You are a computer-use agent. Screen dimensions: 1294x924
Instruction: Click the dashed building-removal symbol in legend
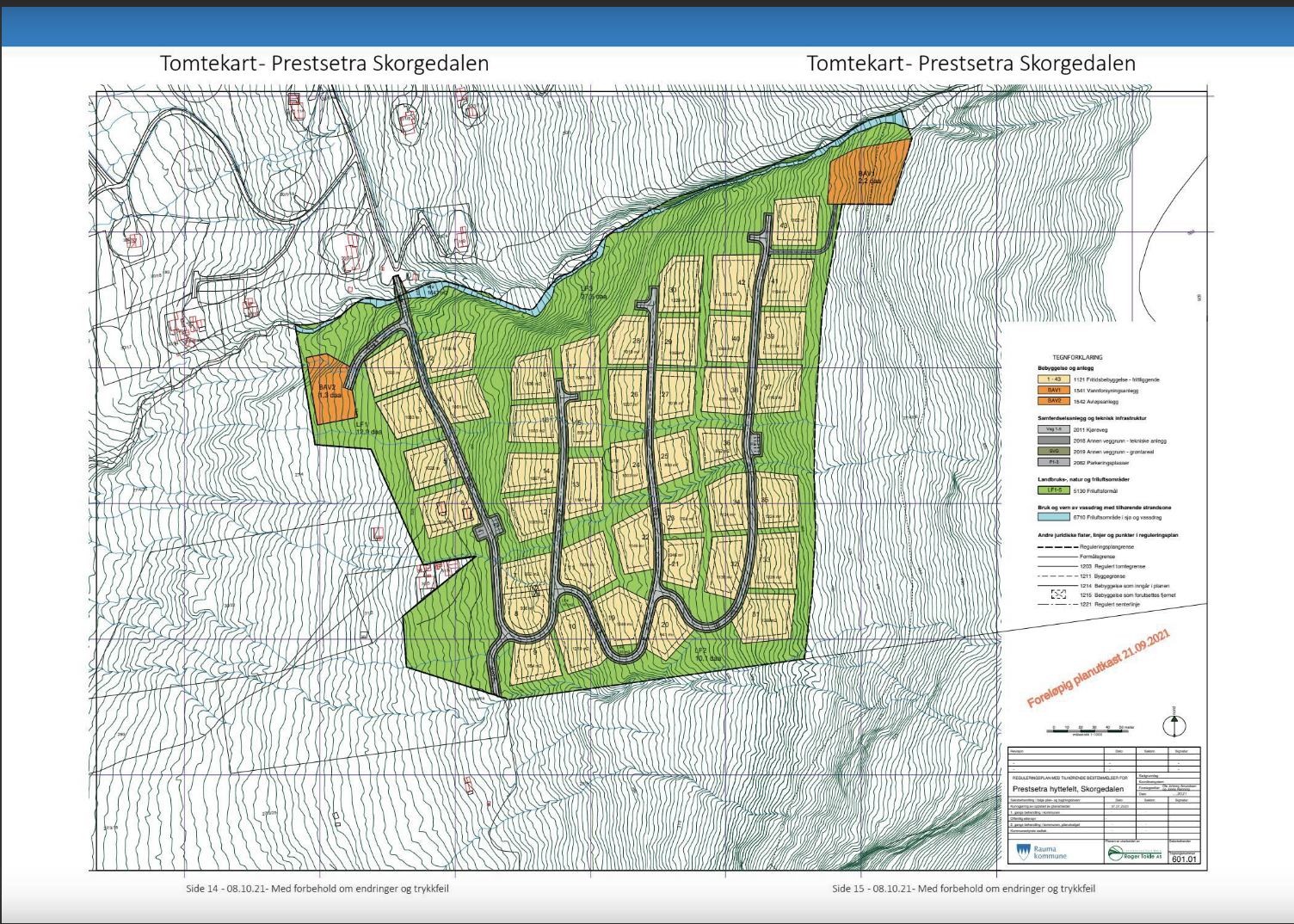coord(1058,594)
